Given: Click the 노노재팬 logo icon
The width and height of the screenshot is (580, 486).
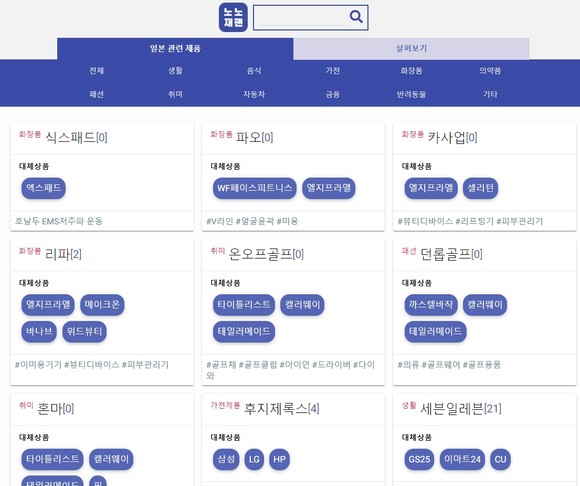Looking at the screenshot, I should tap(233, 17).
